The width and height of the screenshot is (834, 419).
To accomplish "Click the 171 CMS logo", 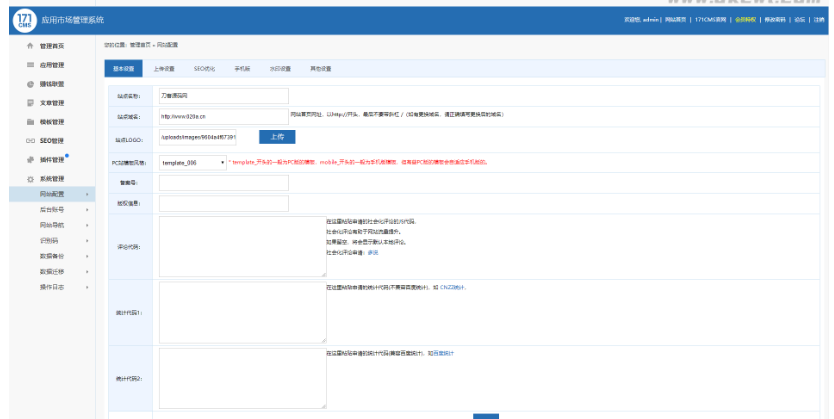I will click(24, 20).
